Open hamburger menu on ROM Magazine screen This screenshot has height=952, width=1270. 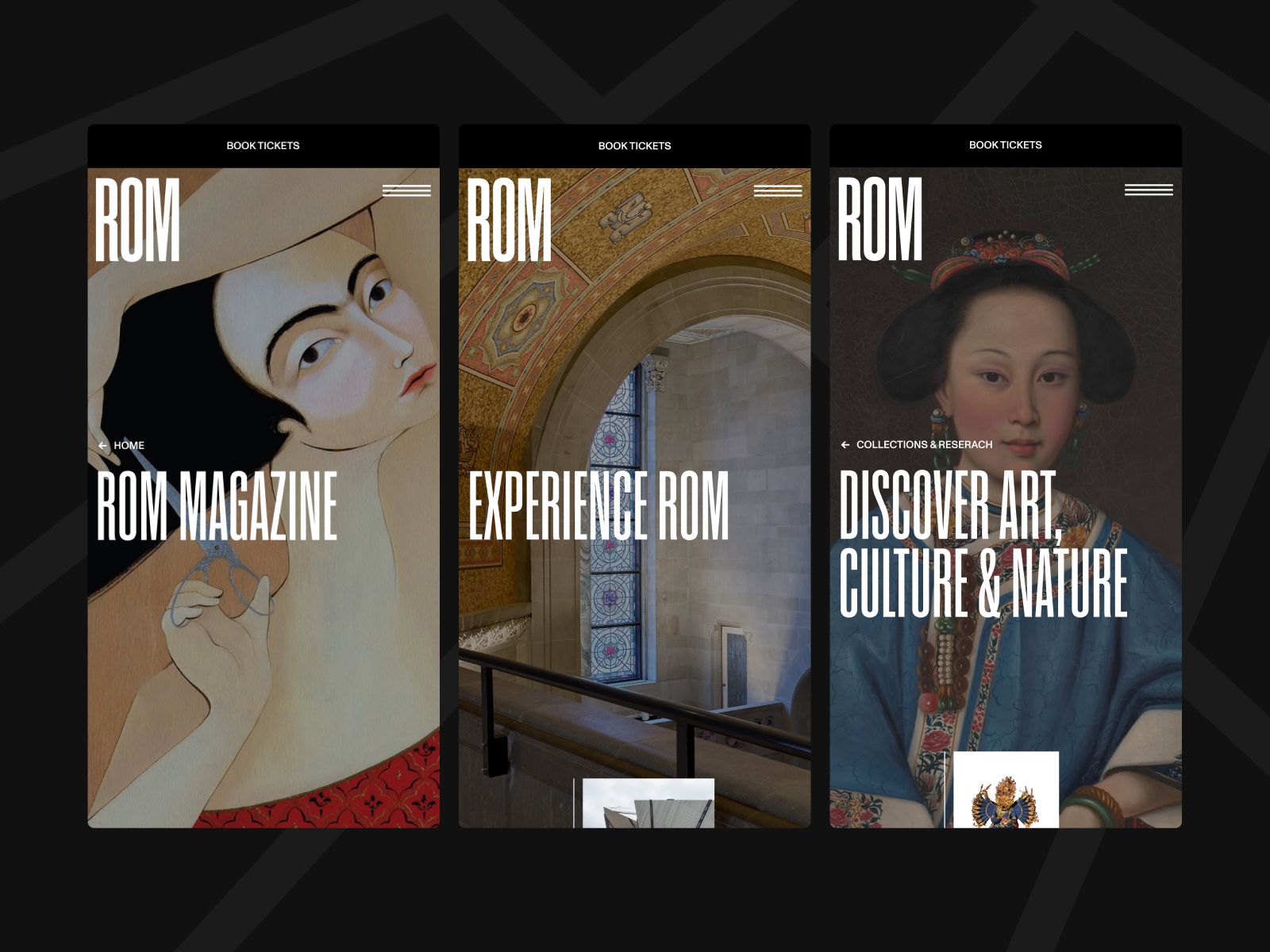click(406, 190)
